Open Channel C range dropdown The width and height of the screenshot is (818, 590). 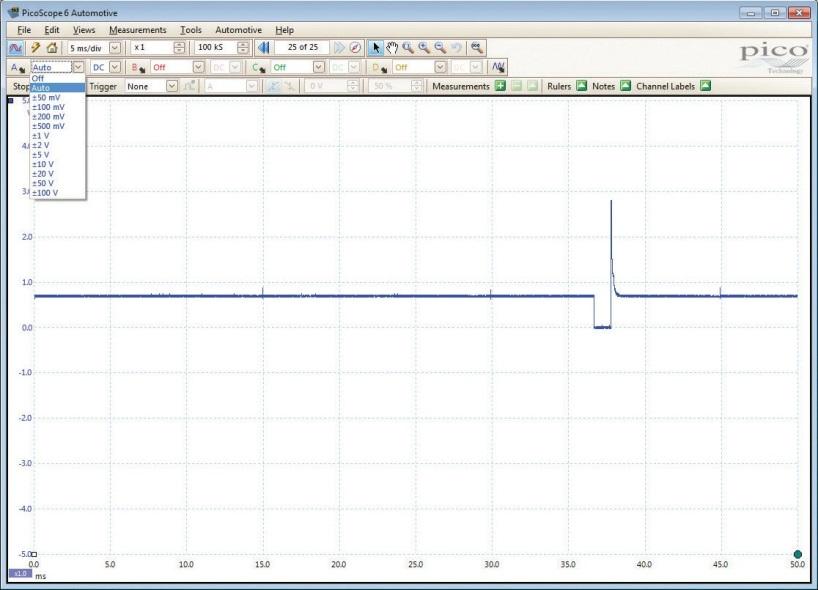[318, 67]
